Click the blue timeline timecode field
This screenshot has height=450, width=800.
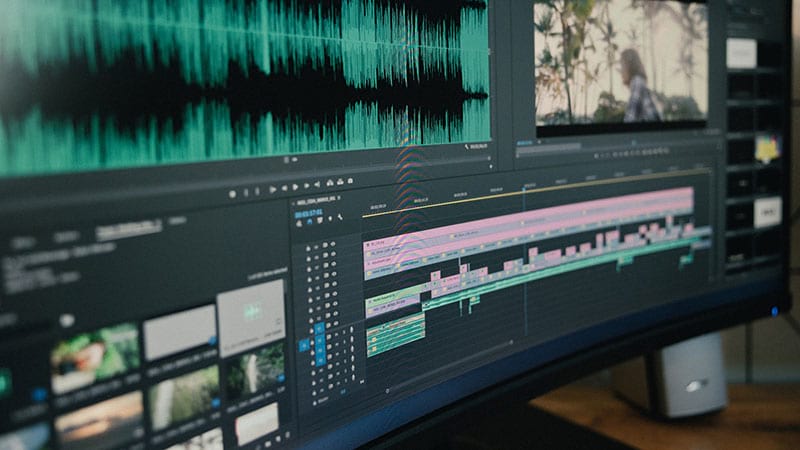click(x=309, y=213)
